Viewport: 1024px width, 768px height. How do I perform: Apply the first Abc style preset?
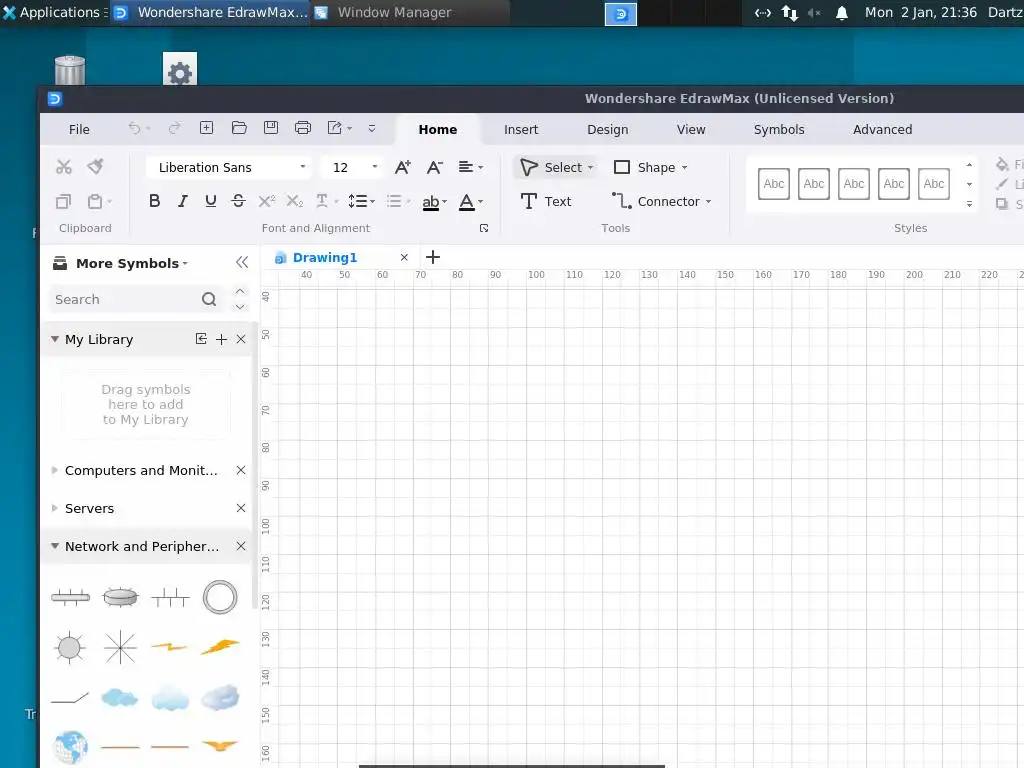coord(774,184)
